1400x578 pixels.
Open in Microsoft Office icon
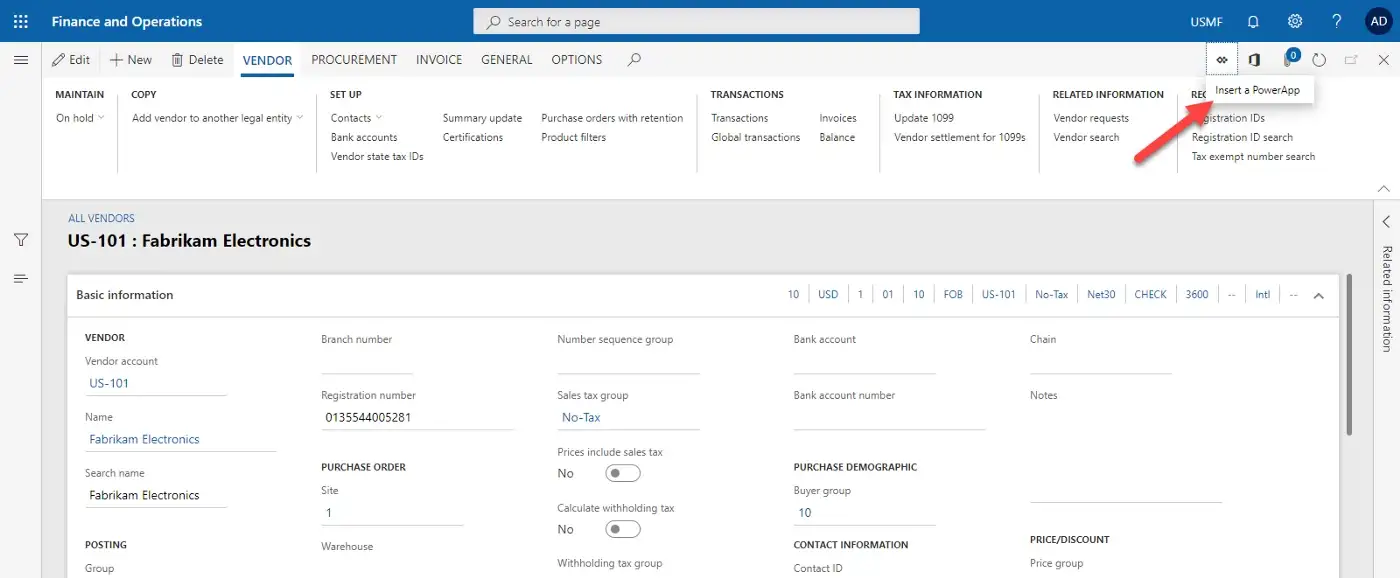1254,60
